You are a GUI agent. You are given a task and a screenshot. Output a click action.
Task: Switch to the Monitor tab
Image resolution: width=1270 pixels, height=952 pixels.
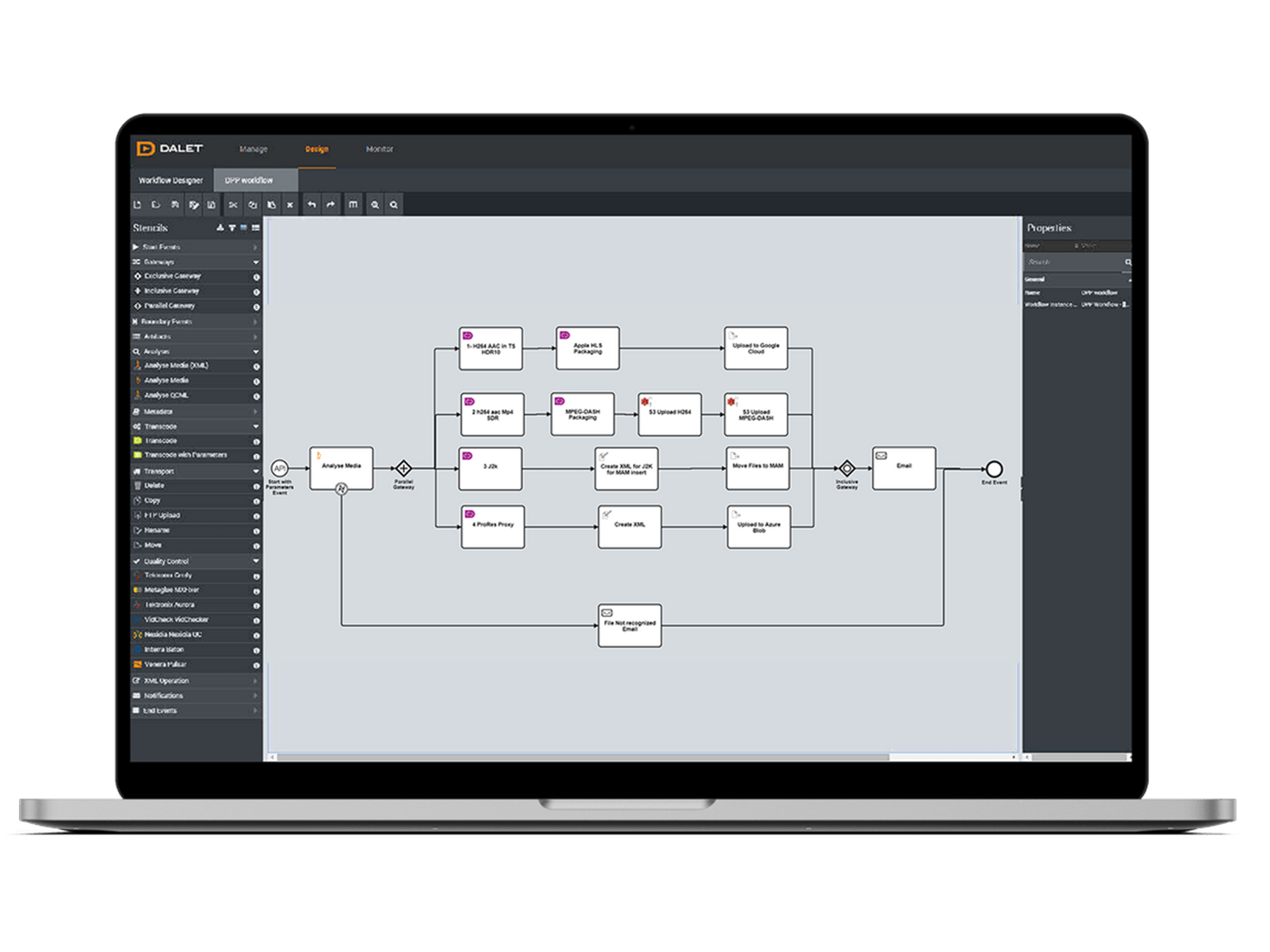[379, 149]
